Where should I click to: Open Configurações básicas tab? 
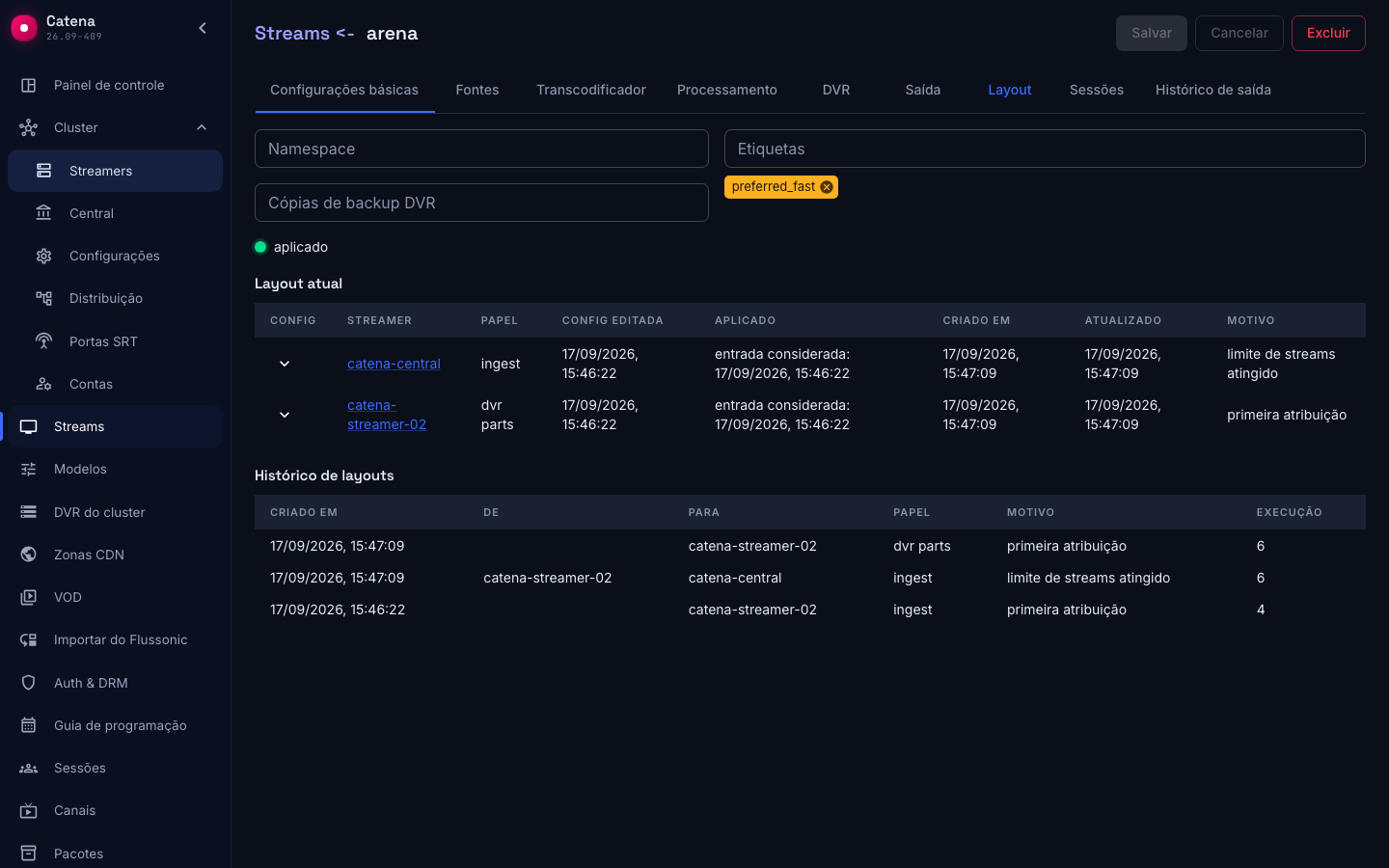pyautogui.click(x=344, y=90)
